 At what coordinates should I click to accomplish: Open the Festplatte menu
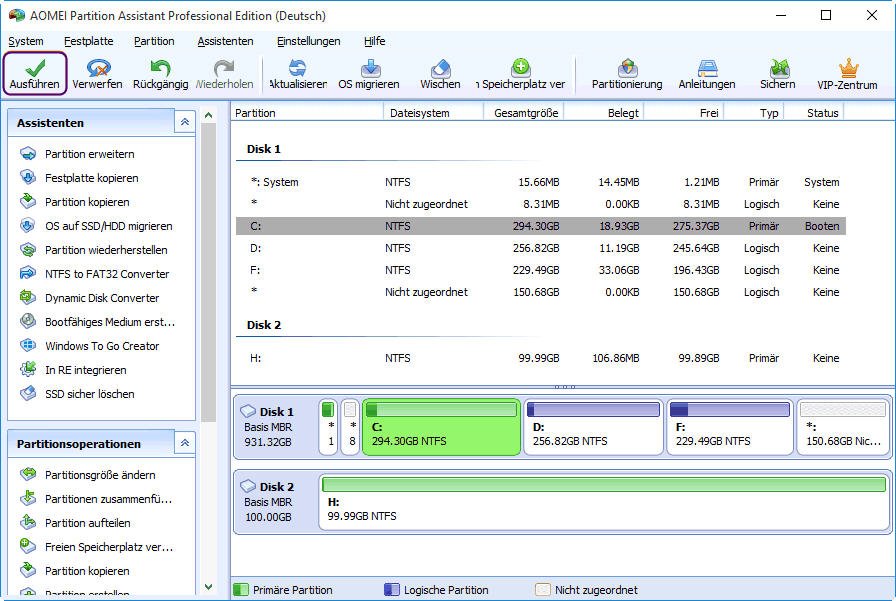[x=89, y=41]
